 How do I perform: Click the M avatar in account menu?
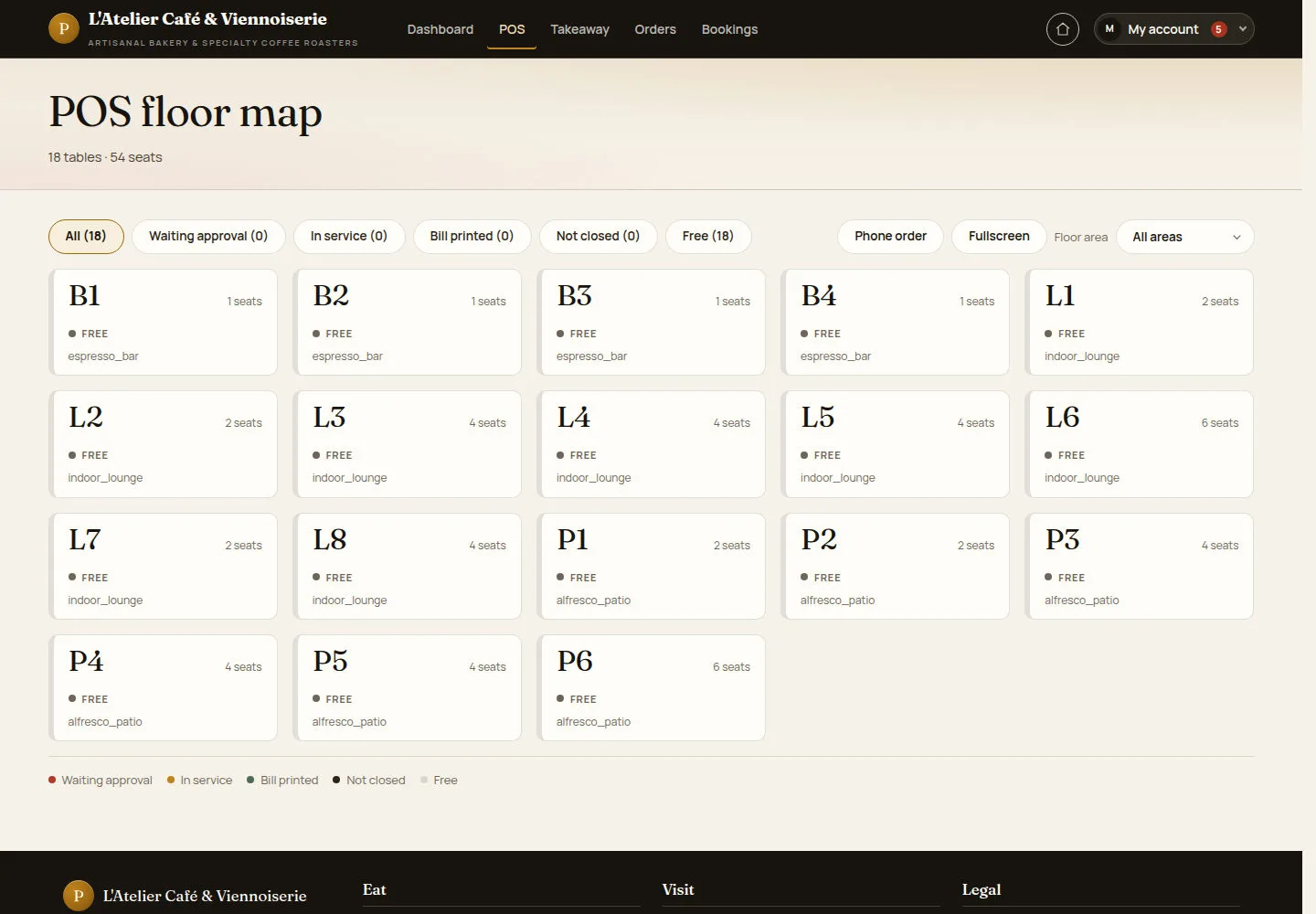1109,29
